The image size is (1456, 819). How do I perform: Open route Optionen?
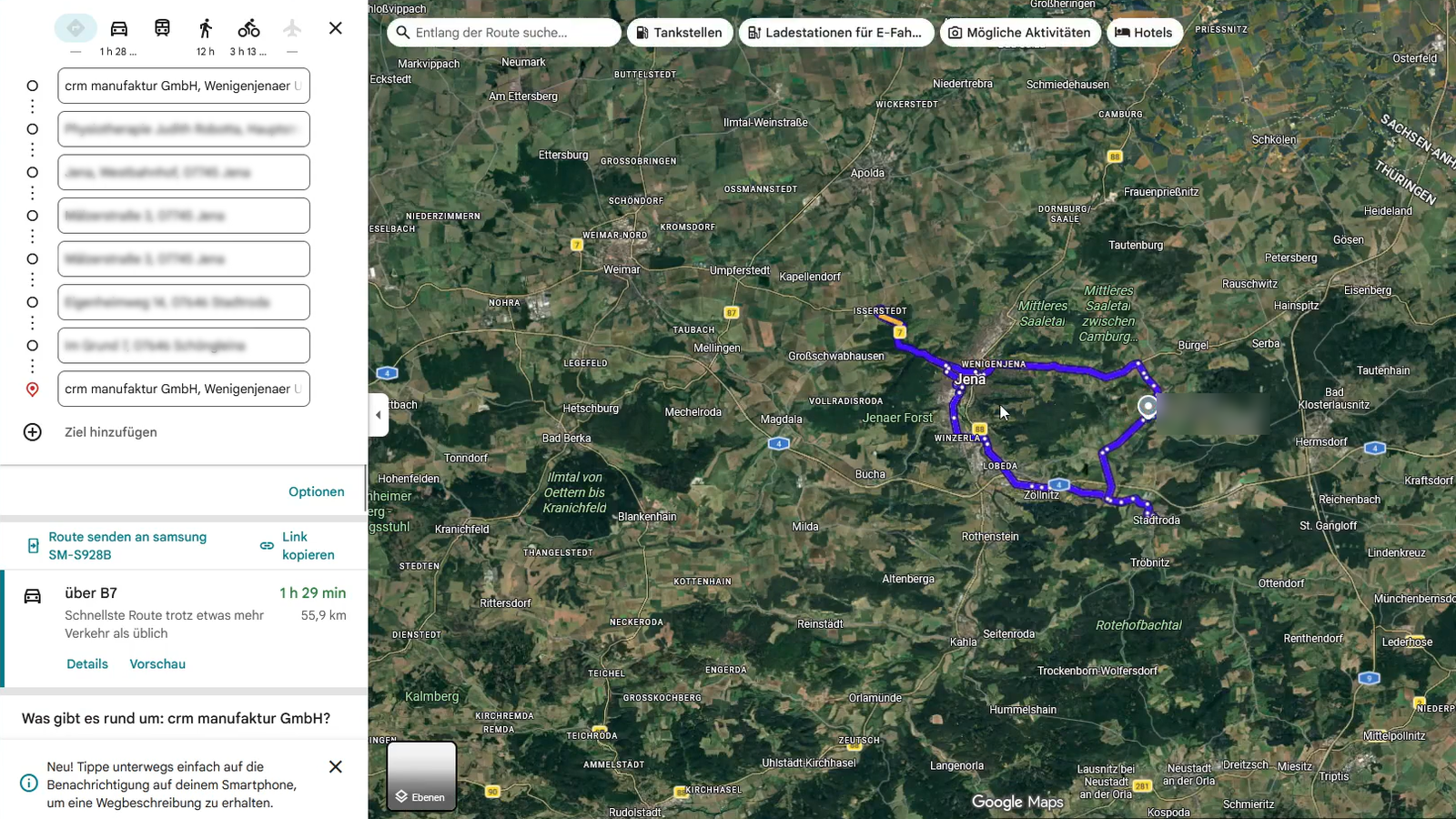pyautogui.click(x=317, y=491)
